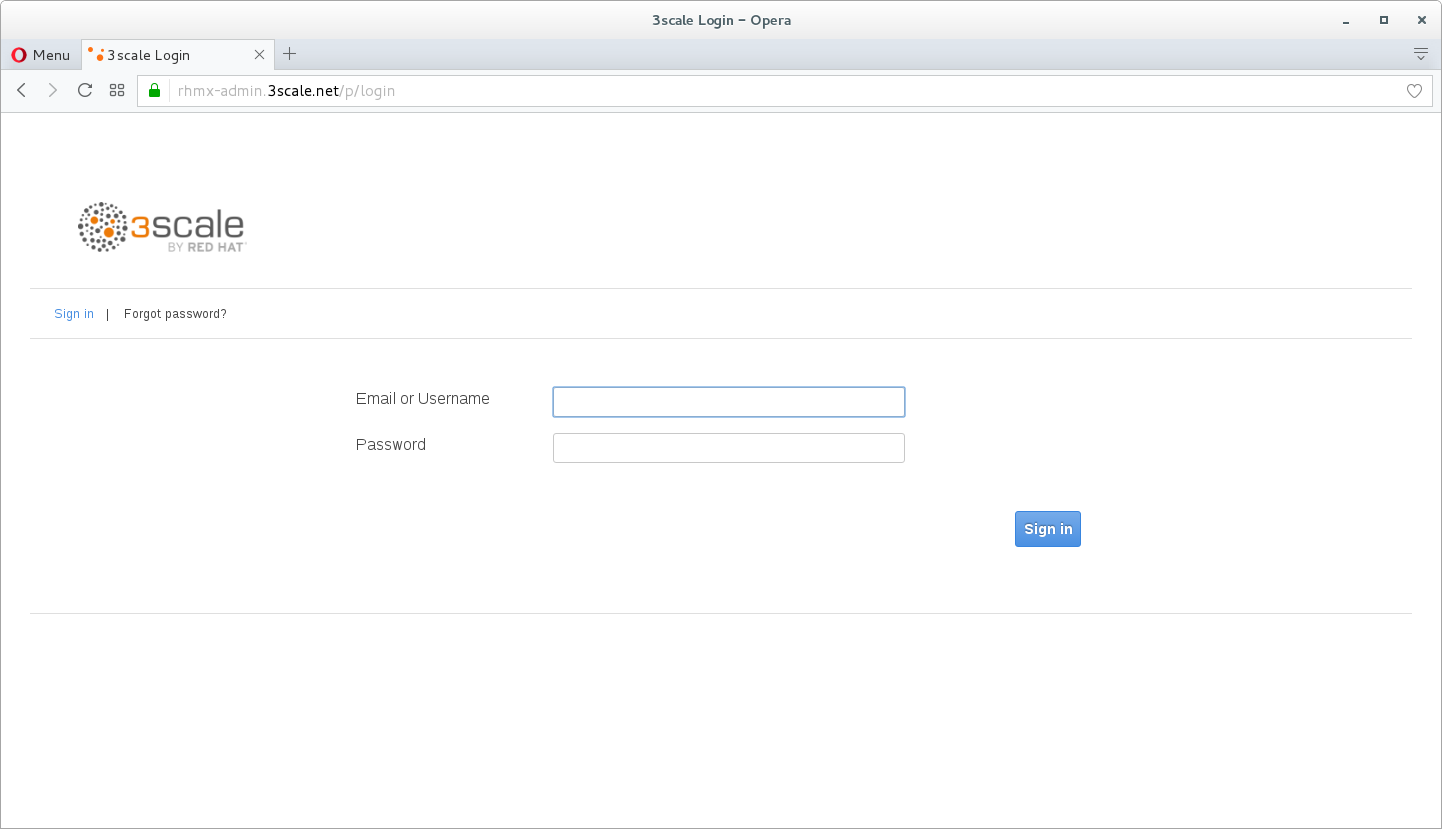Close the Opera window
Image resolution: width=1442 pixels, height=829 pixels.
1421,20
